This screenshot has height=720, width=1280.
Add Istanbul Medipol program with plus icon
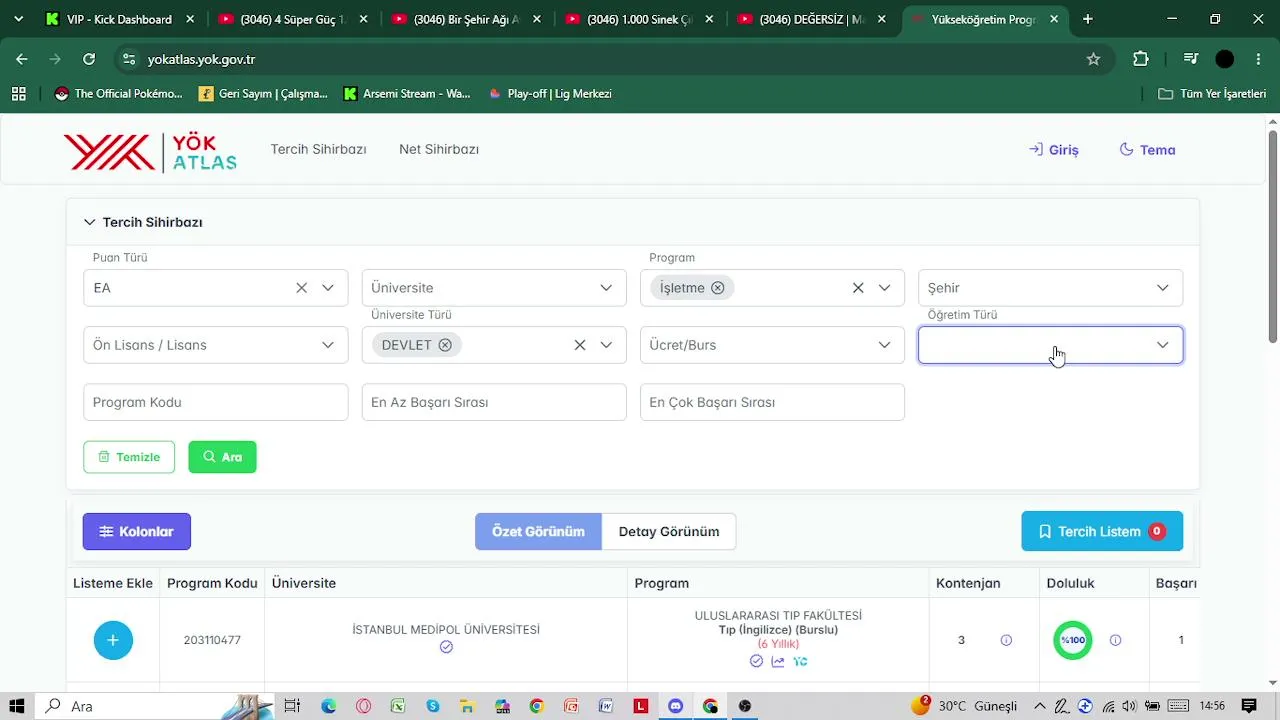(113, 640)
